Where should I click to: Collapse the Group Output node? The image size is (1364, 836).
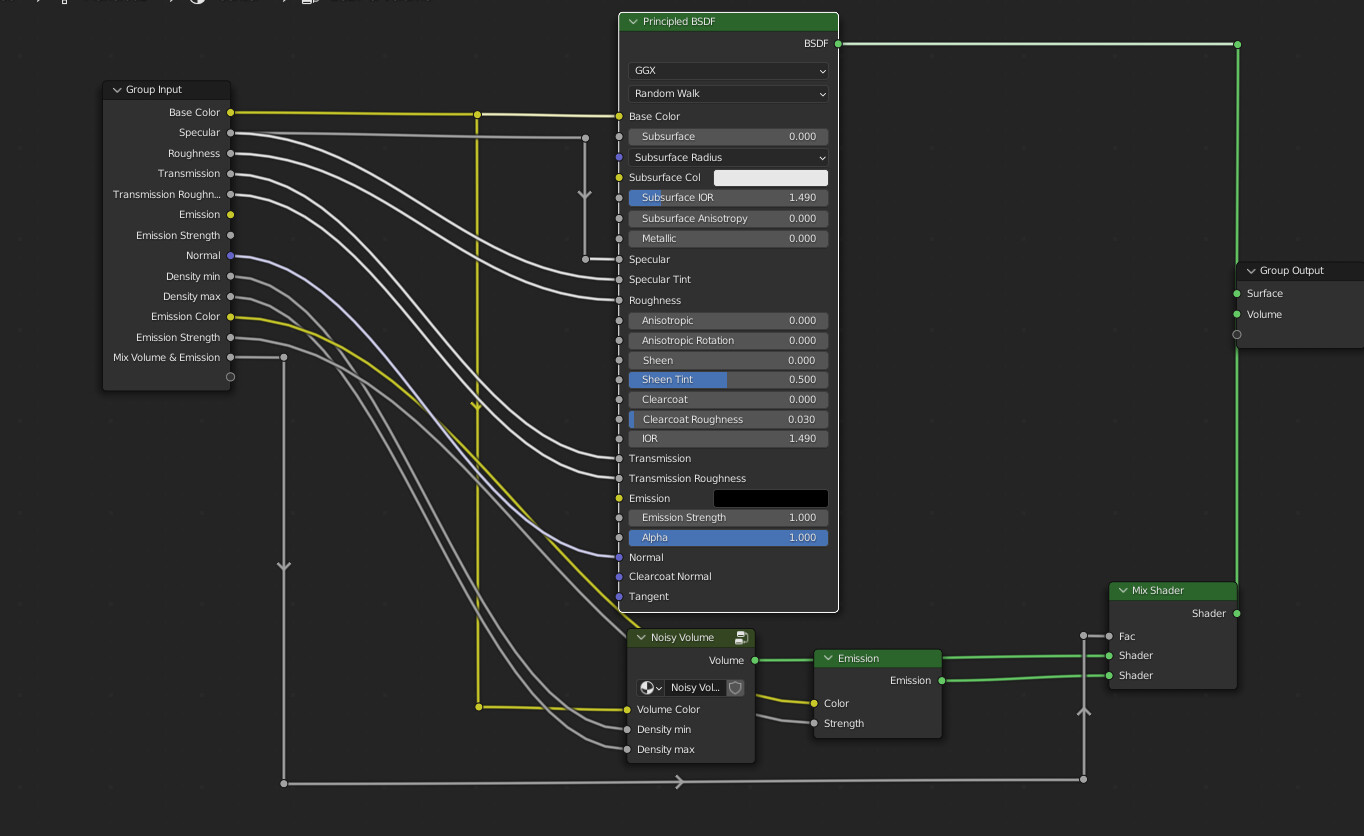(x=1251, y=271)
